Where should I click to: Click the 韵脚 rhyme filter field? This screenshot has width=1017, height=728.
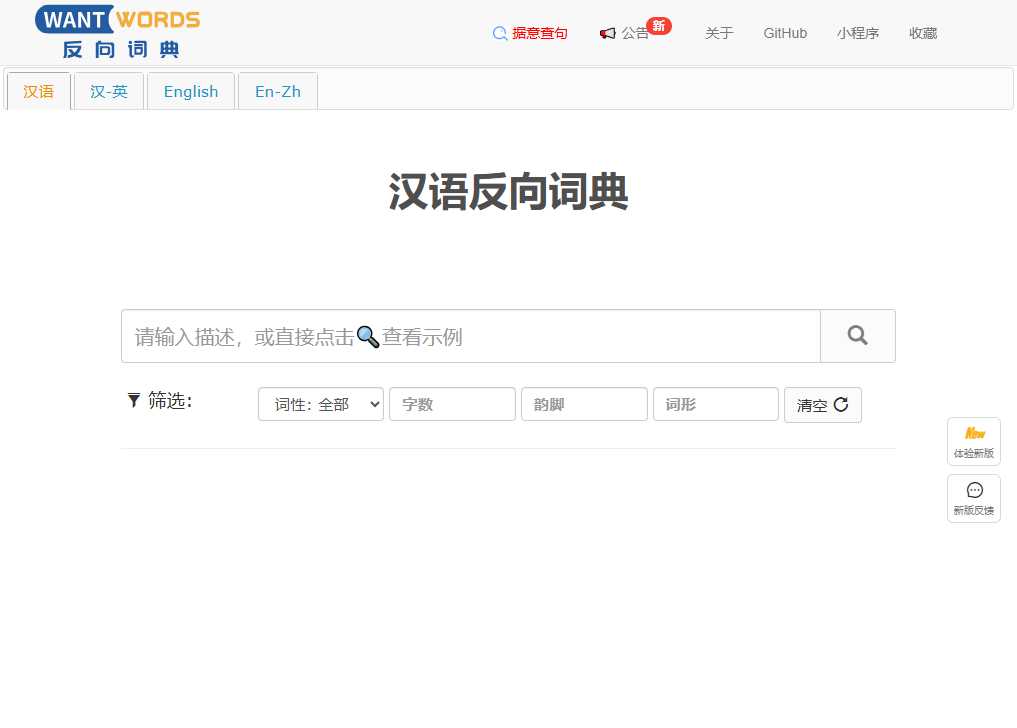[584, 404]
